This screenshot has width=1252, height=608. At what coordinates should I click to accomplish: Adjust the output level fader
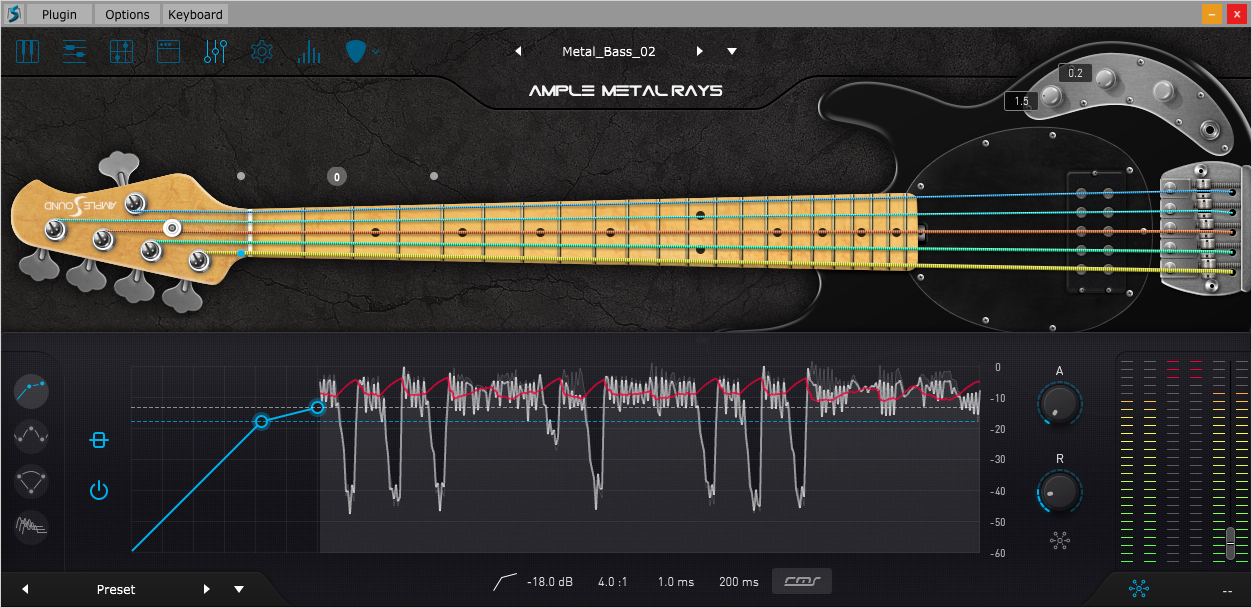1231,543
